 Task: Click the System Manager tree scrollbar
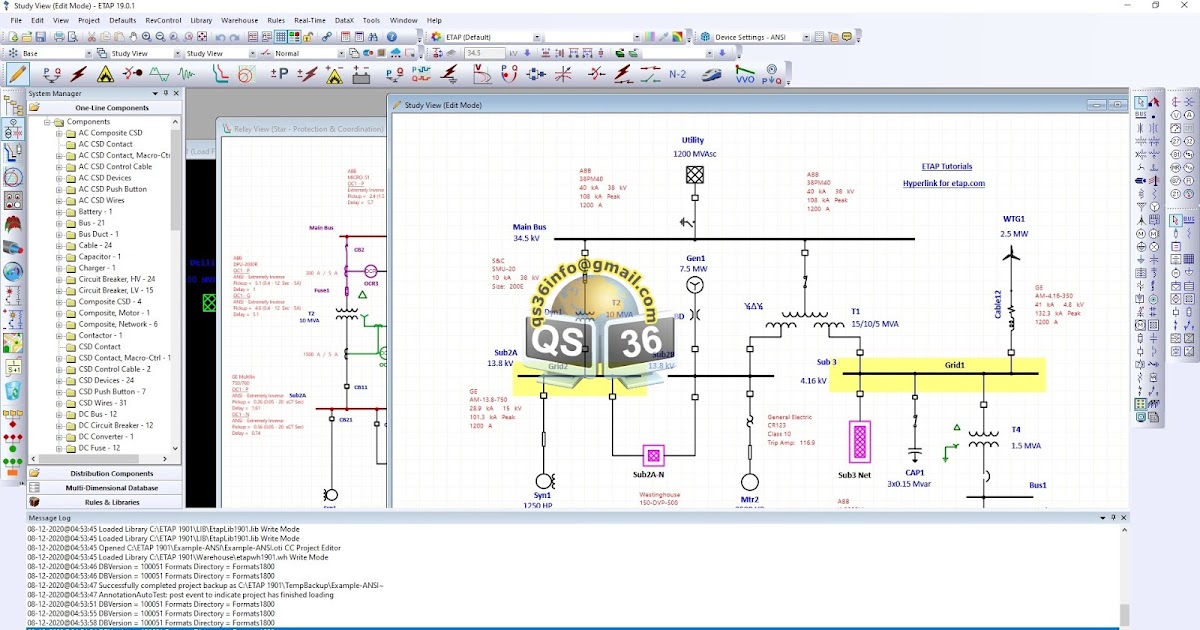pos(177,285)
